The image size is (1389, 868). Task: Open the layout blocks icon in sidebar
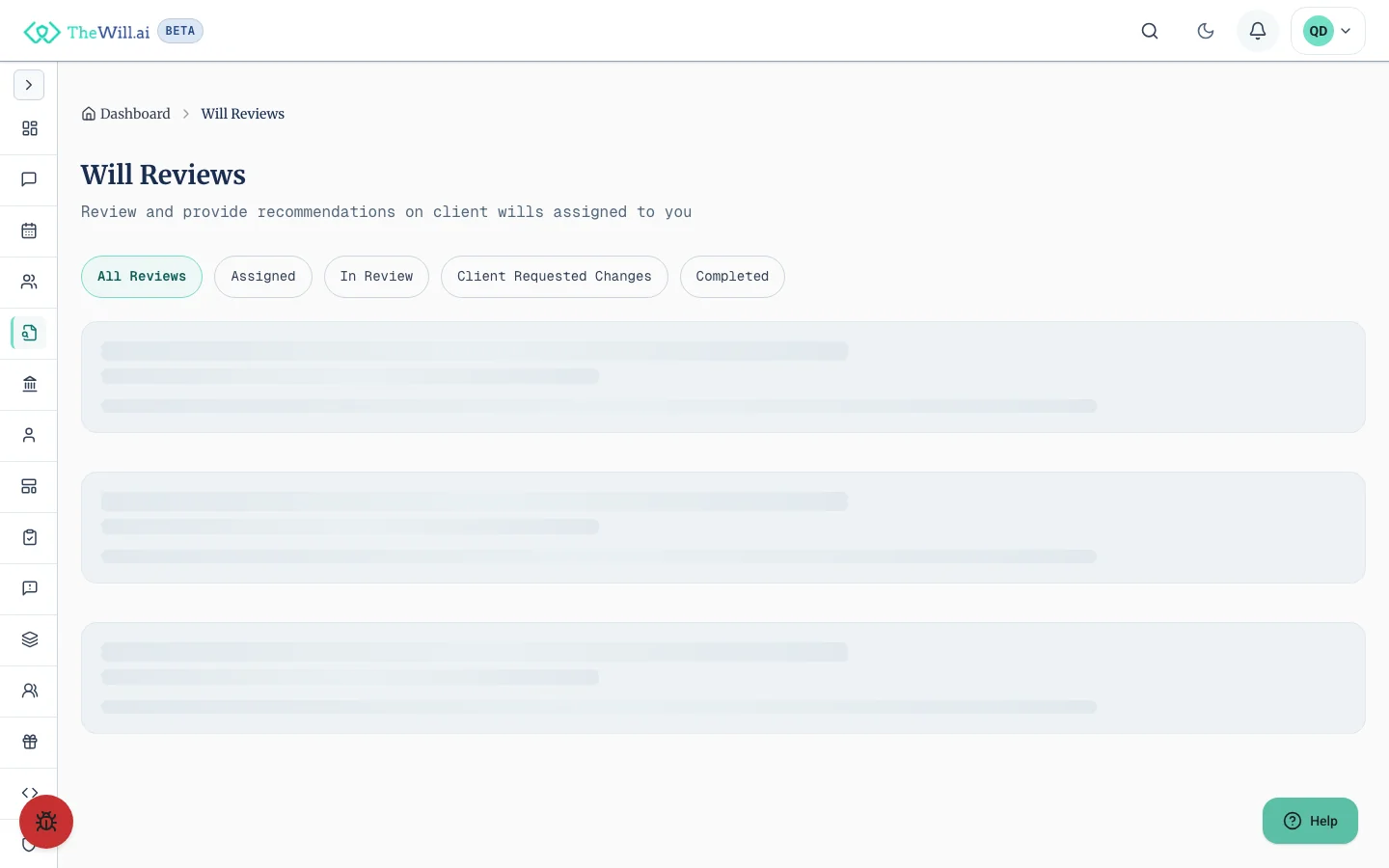point(29,486)
